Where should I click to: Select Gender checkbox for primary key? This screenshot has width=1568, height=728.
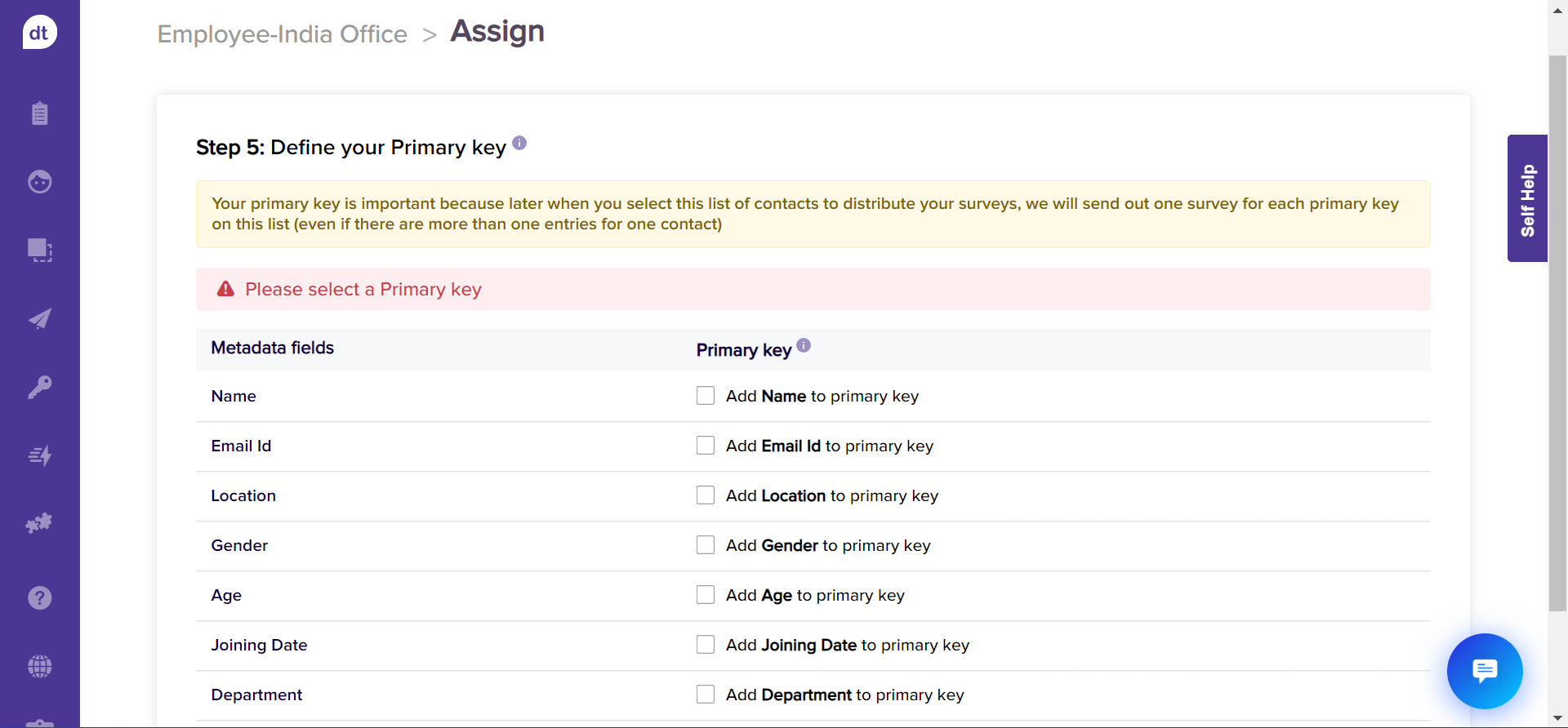point(706,545)
